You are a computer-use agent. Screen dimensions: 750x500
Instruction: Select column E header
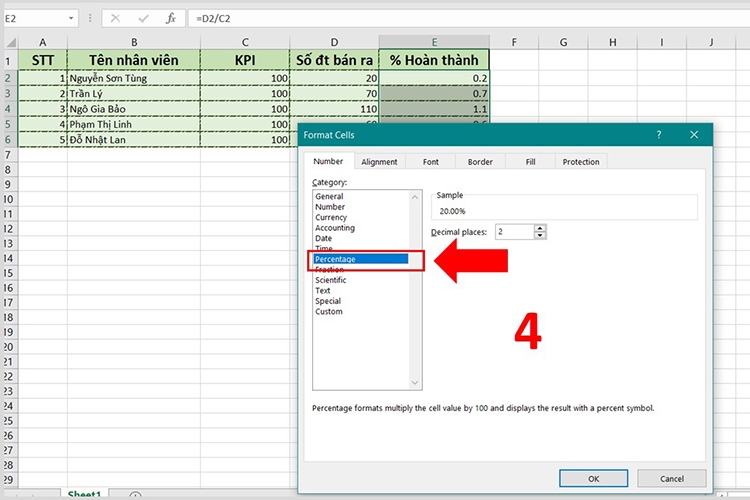(x=434, y=42)
